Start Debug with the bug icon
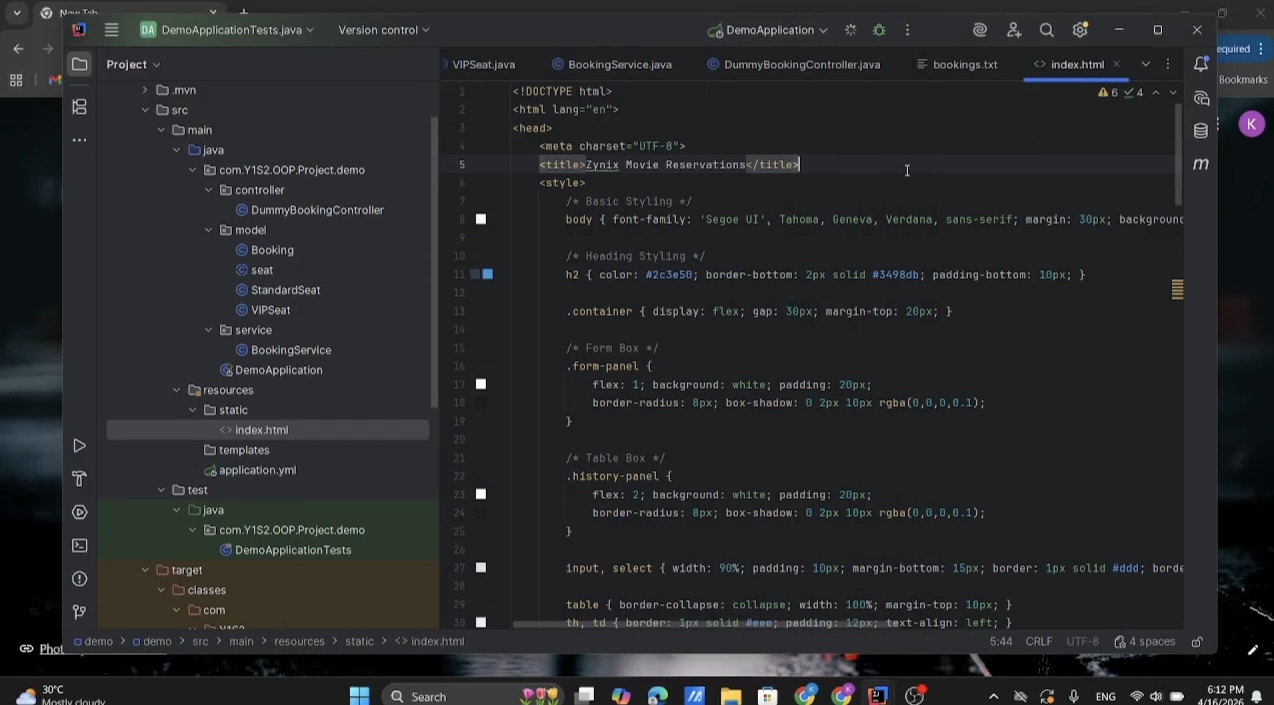The height and width of the screenshot is (705, 1274). coord(879,30)
